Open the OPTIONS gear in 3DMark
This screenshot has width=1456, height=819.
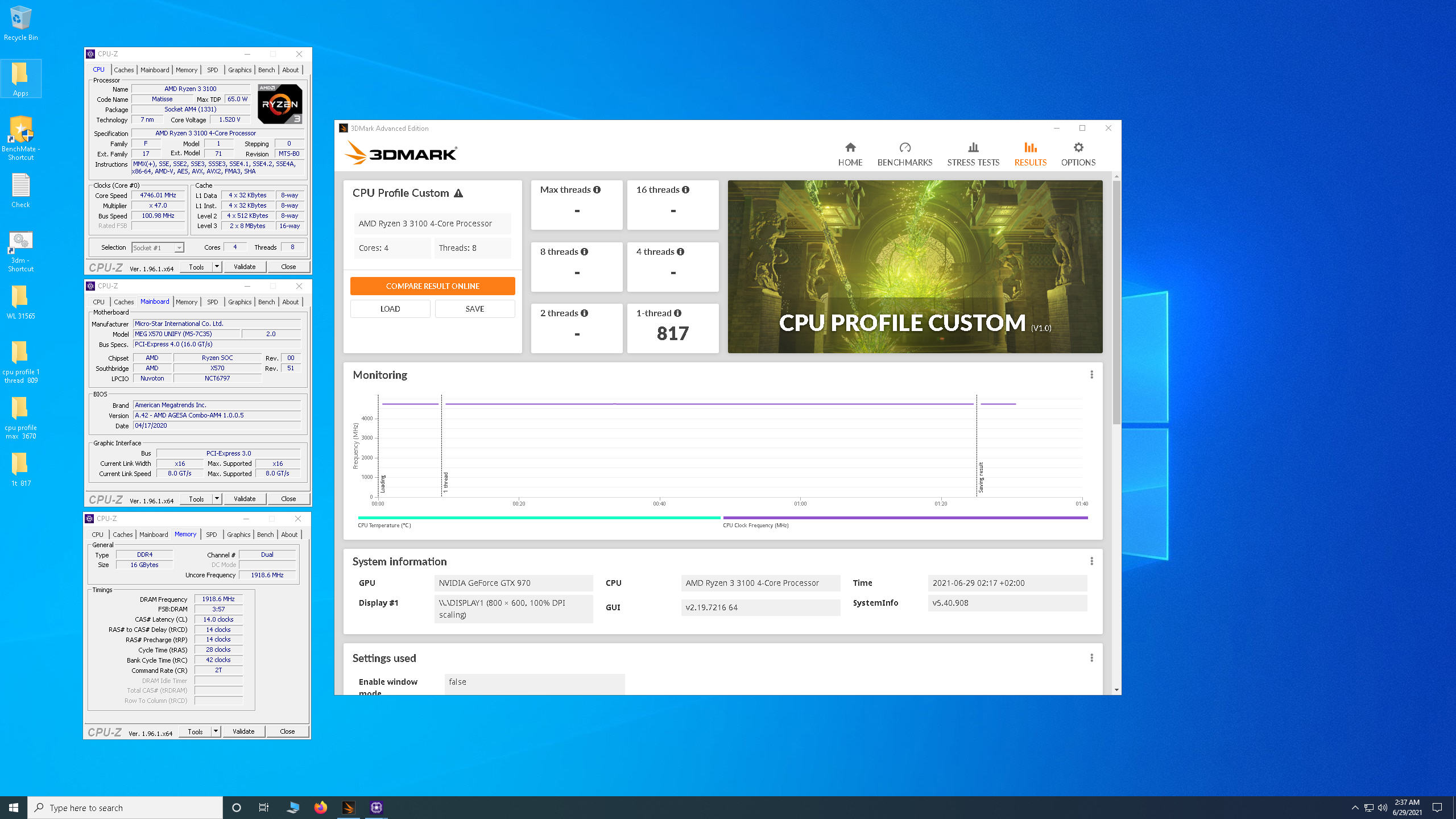point(1078,154)
